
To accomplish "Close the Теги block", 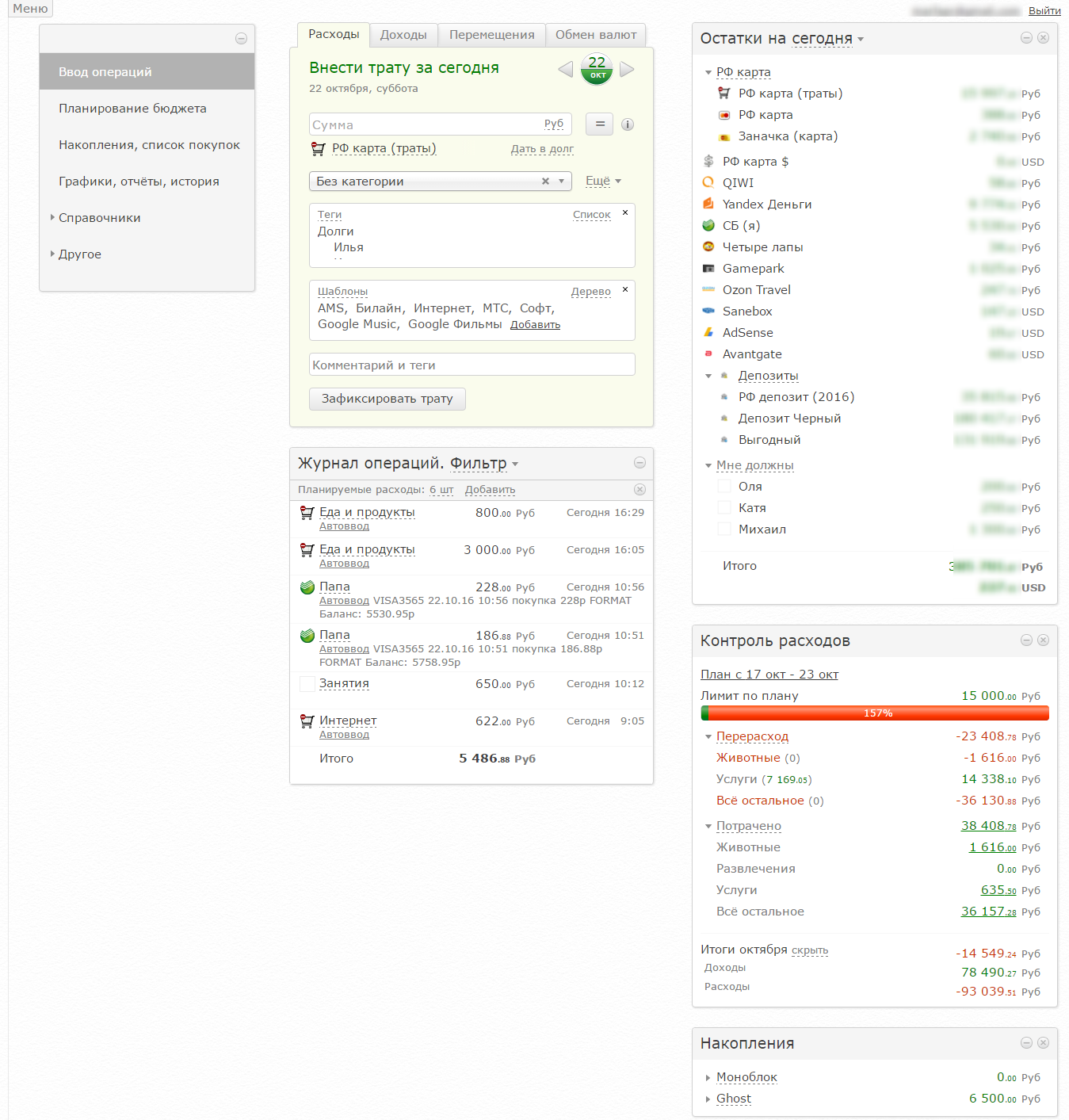I will click(625, 212).
